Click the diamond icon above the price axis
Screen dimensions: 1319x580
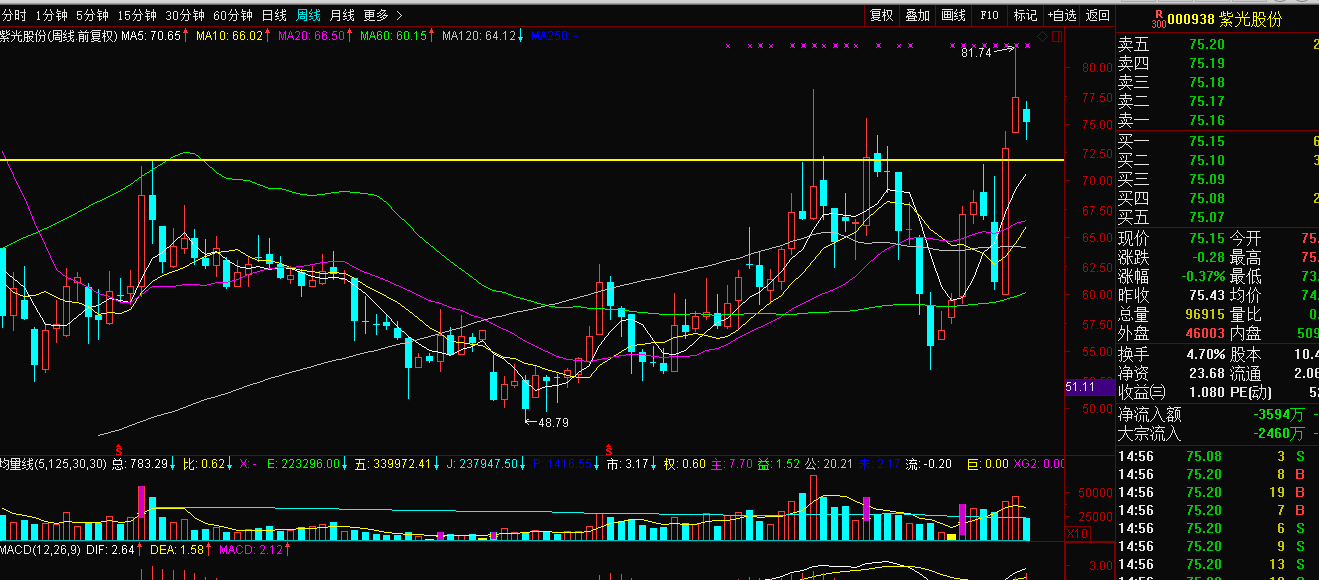click(1043, 36)
